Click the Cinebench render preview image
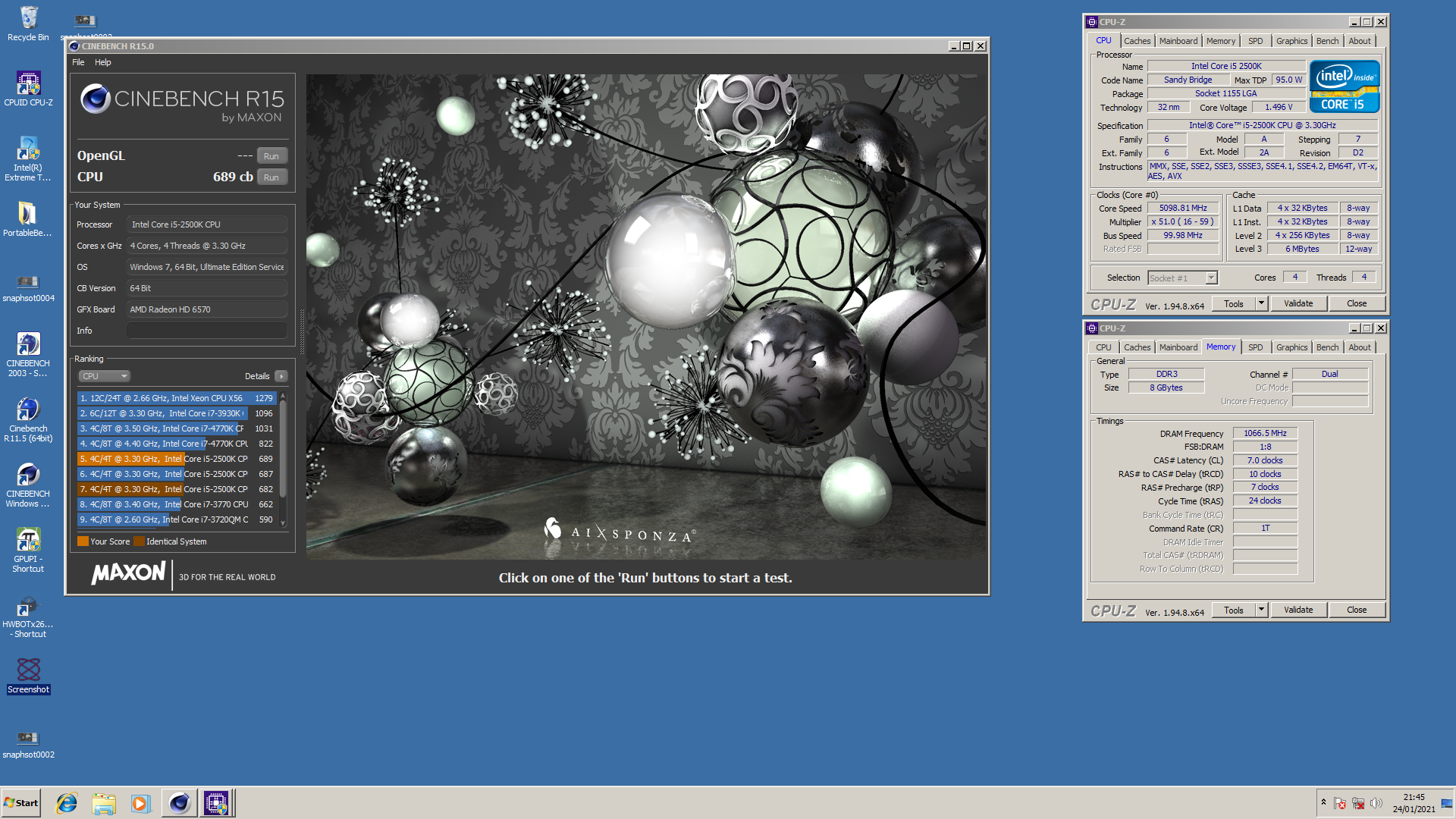Image resolution: width=1456 pixels, height=819 pixels. click(x=646, y=317)
